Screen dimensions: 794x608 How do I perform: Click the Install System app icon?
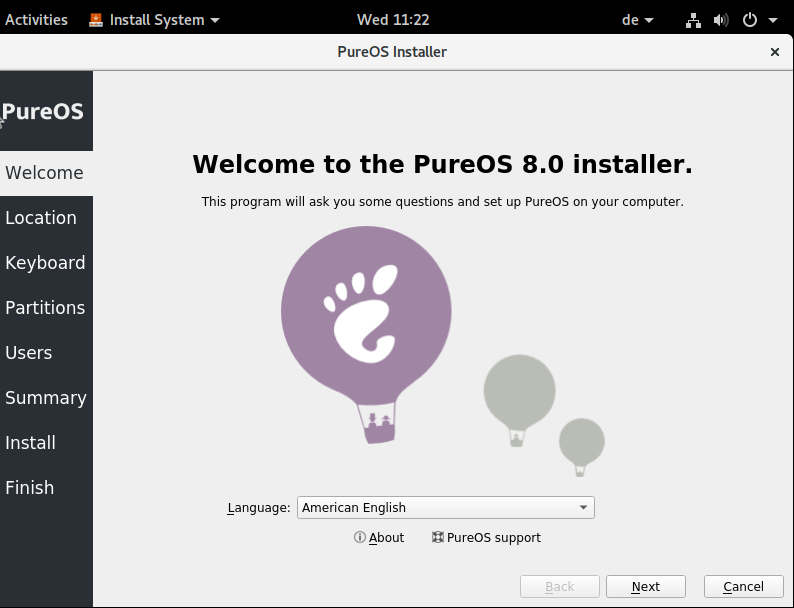coord(96,20)
